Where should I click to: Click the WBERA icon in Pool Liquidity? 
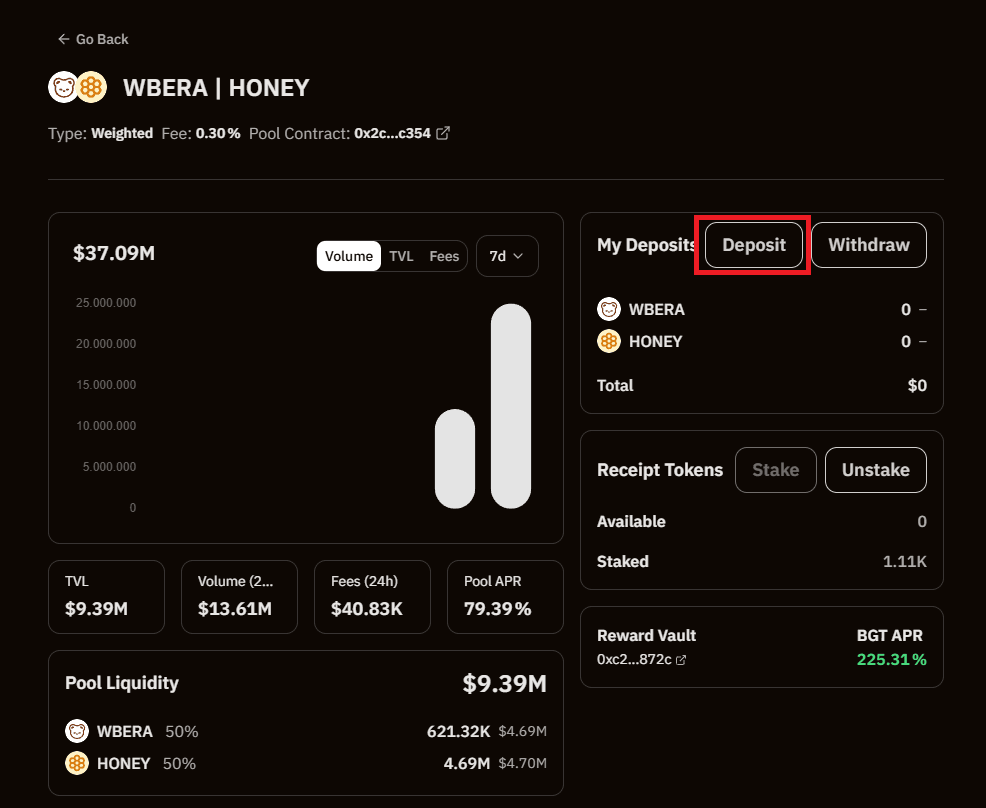click(77, 731)
